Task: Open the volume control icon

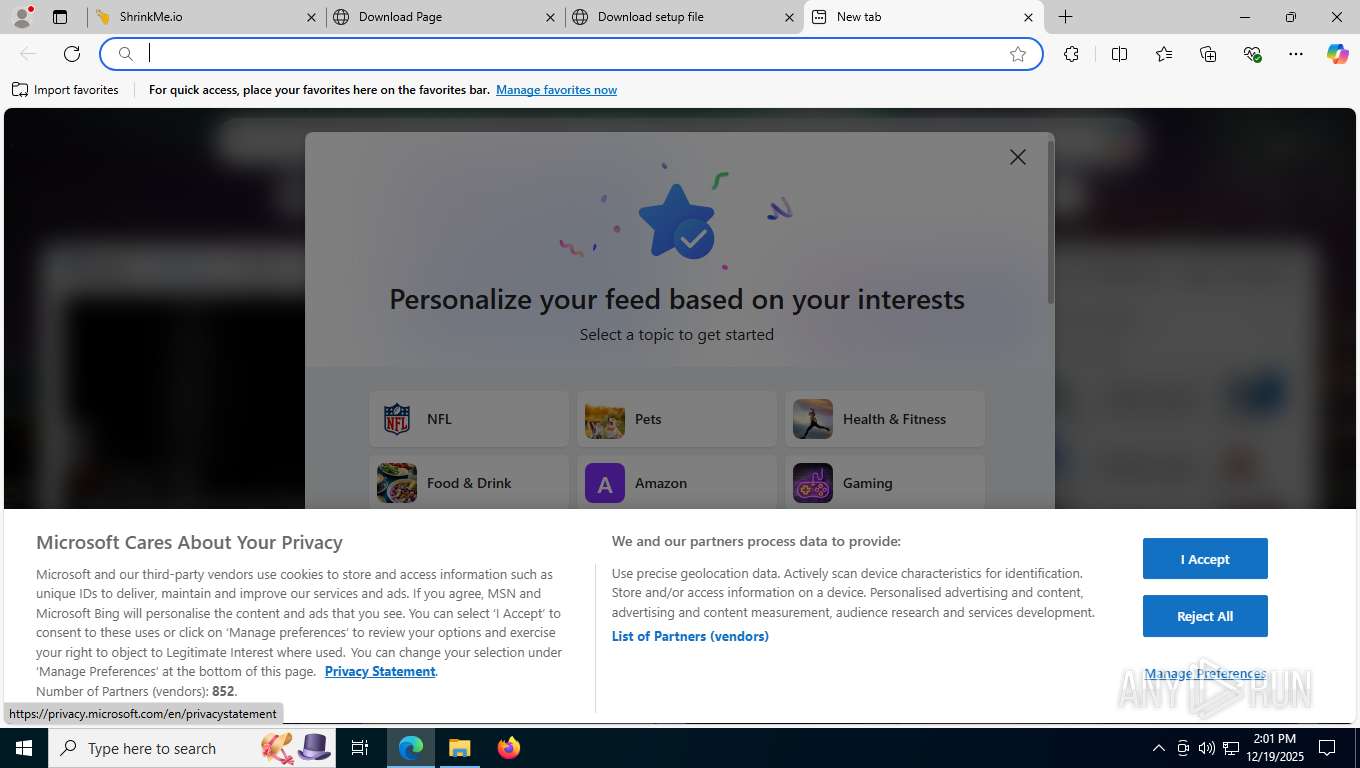Action: pyautogui.click(x=1207, y=748)
